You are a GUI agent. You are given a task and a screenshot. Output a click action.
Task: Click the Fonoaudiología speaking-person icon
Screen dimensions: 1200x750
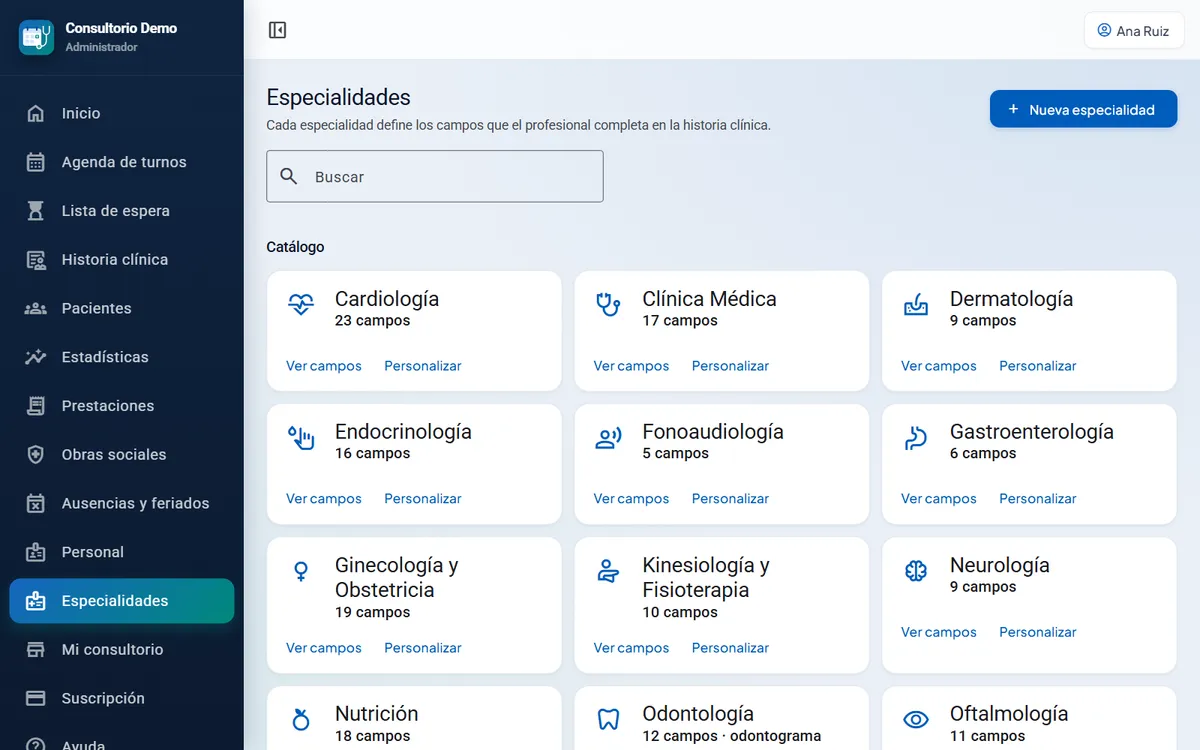(x=608, y=437)
